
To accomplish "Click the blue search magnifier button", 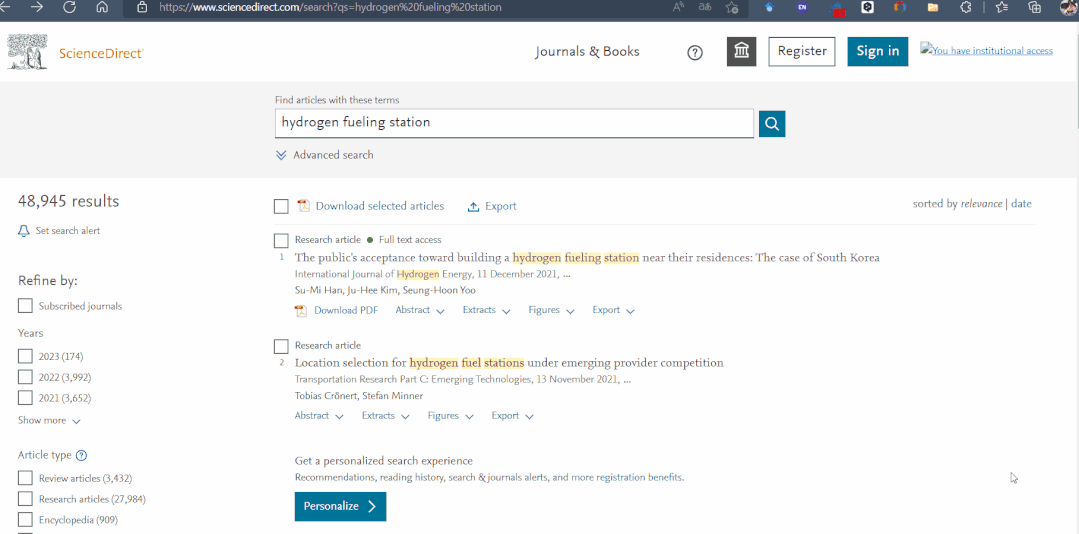I will click(771, 123).
